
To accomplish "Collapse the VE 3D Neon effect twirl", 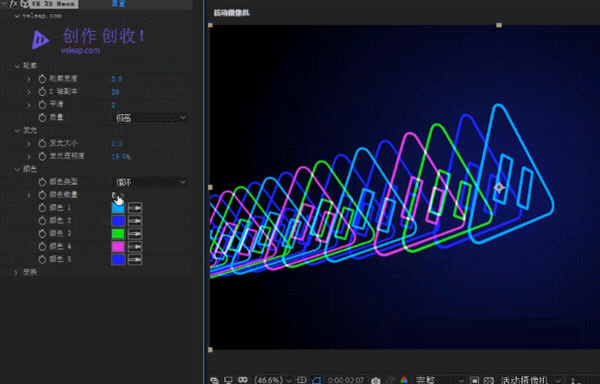I will pos(4,3).
